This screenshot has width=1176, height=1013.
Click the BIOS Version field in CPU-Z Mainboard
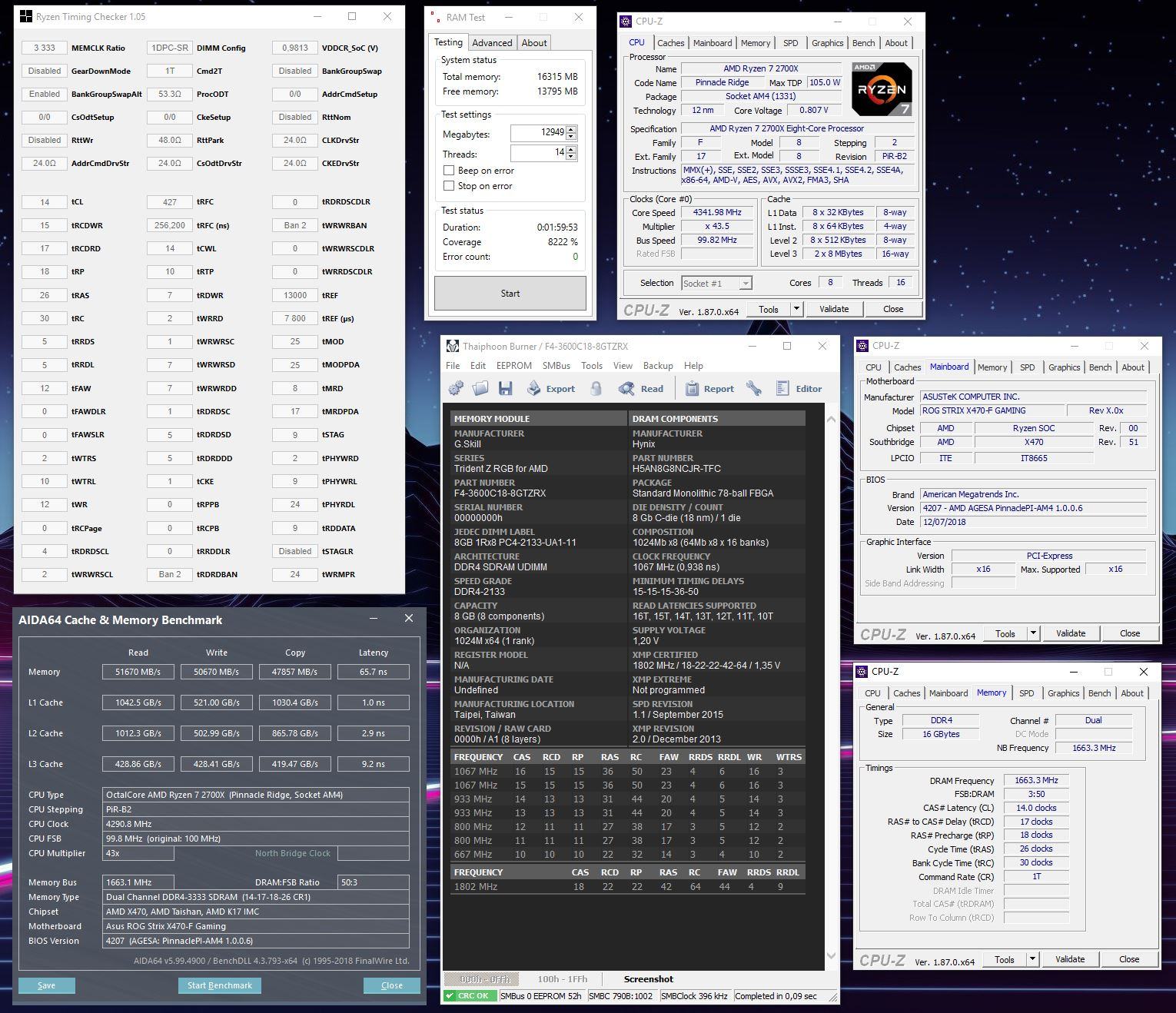tap(1034, 508)
